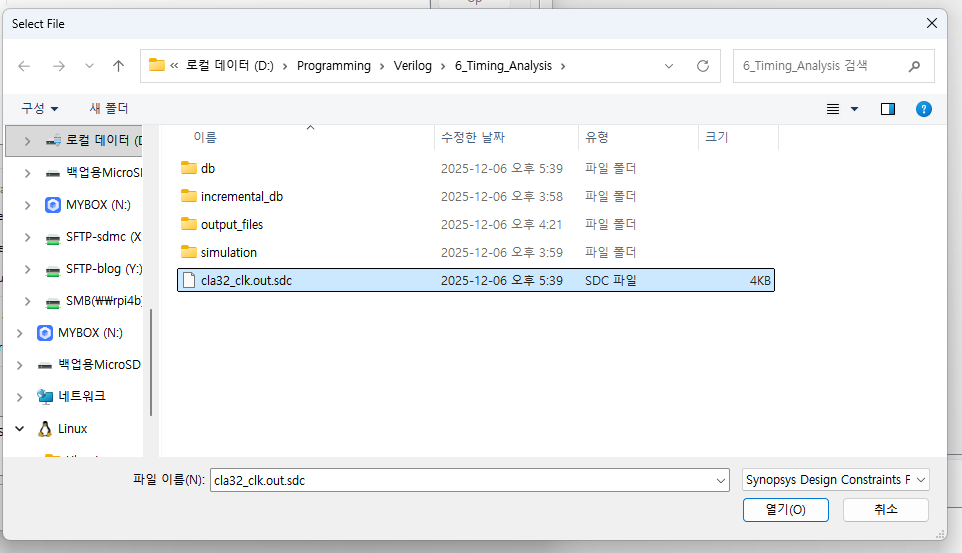
Task: Open SFTP-blog (Y:) drive in sidebar
Action: click(94, 269)
